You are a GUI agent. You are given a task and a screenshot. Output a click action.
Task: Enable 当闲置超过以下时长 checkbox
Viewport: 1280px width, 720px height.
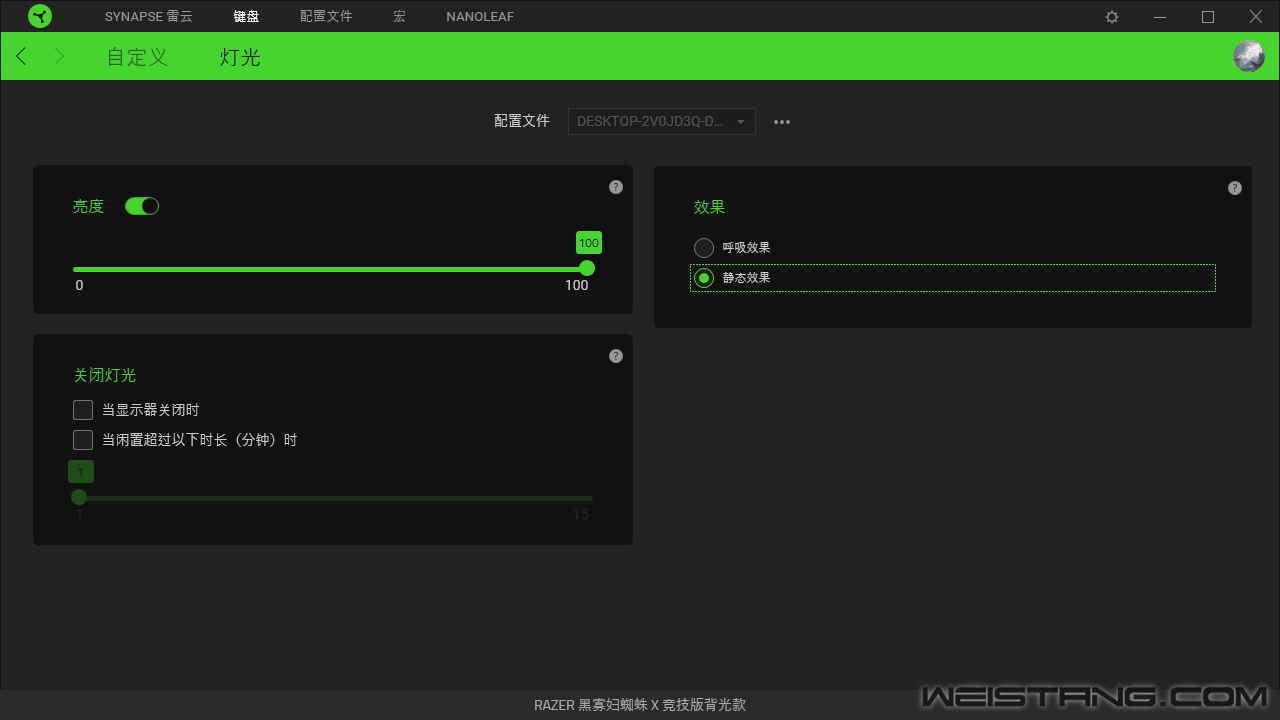pyautogui.click(x=83, y=440)
